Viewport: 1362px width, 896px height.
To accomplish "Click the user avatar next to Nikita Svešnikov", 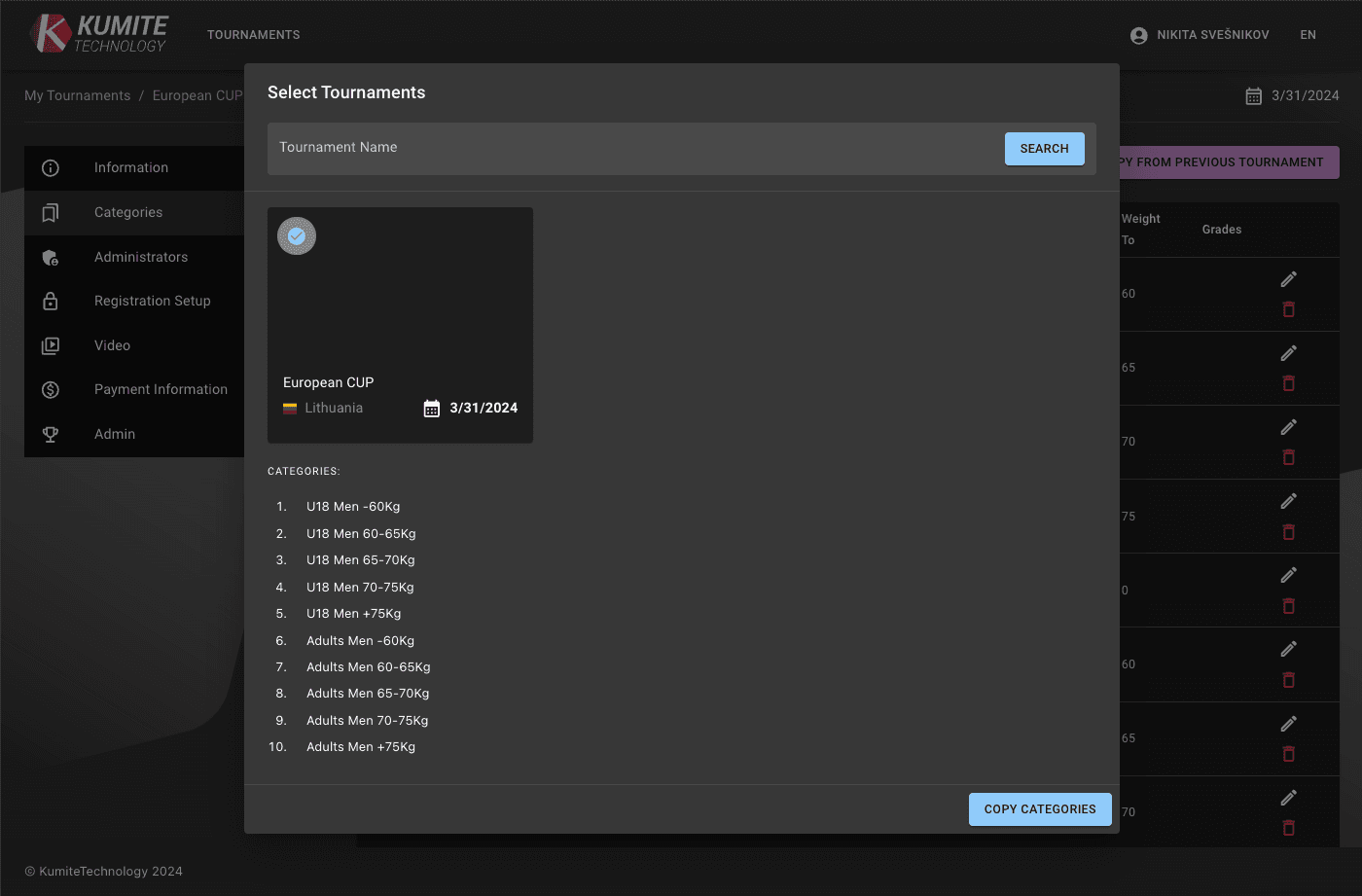I will [x=1137, y=34].
